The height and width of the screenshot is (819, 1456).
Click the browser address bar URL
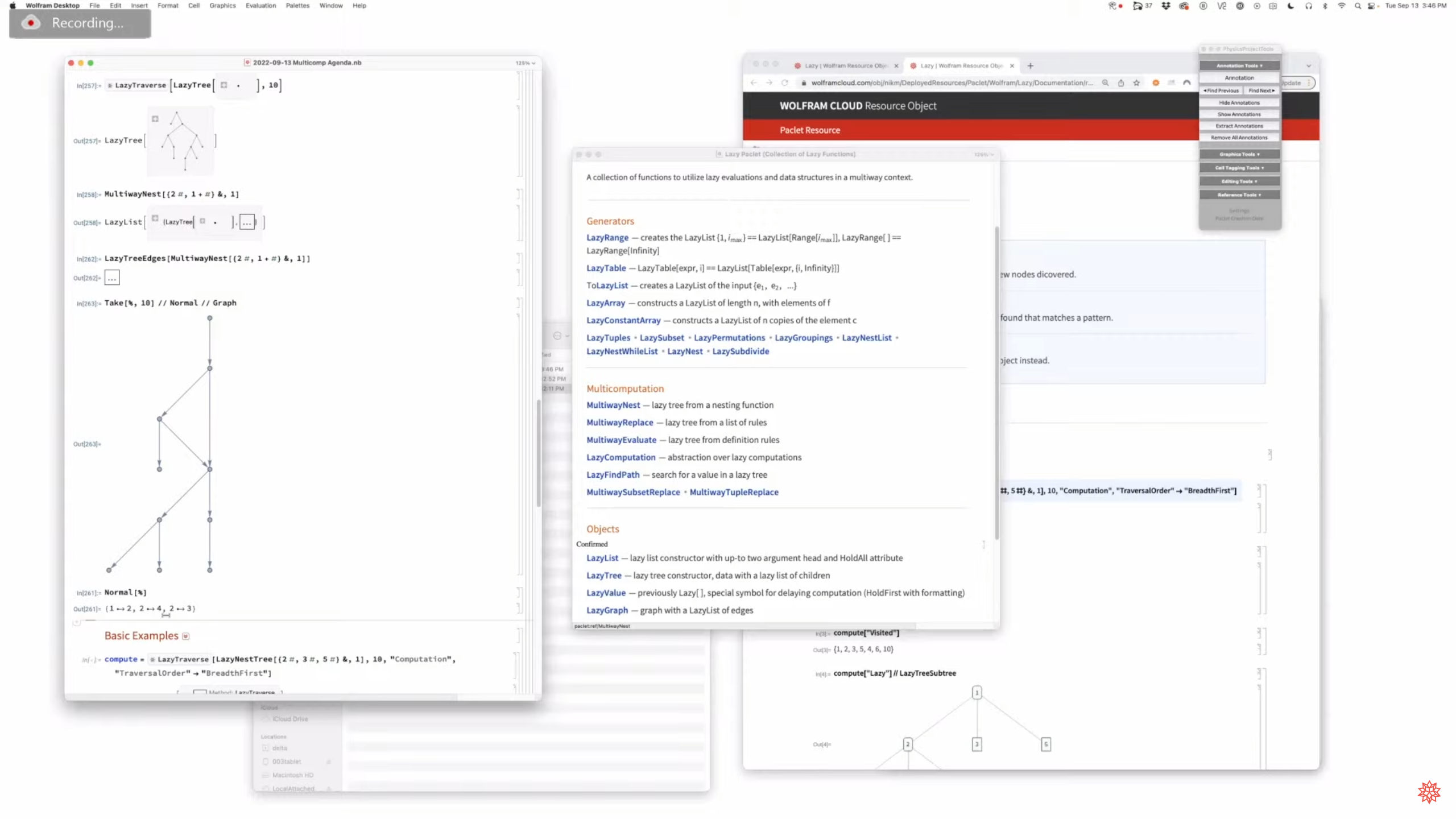click(952, 83)
